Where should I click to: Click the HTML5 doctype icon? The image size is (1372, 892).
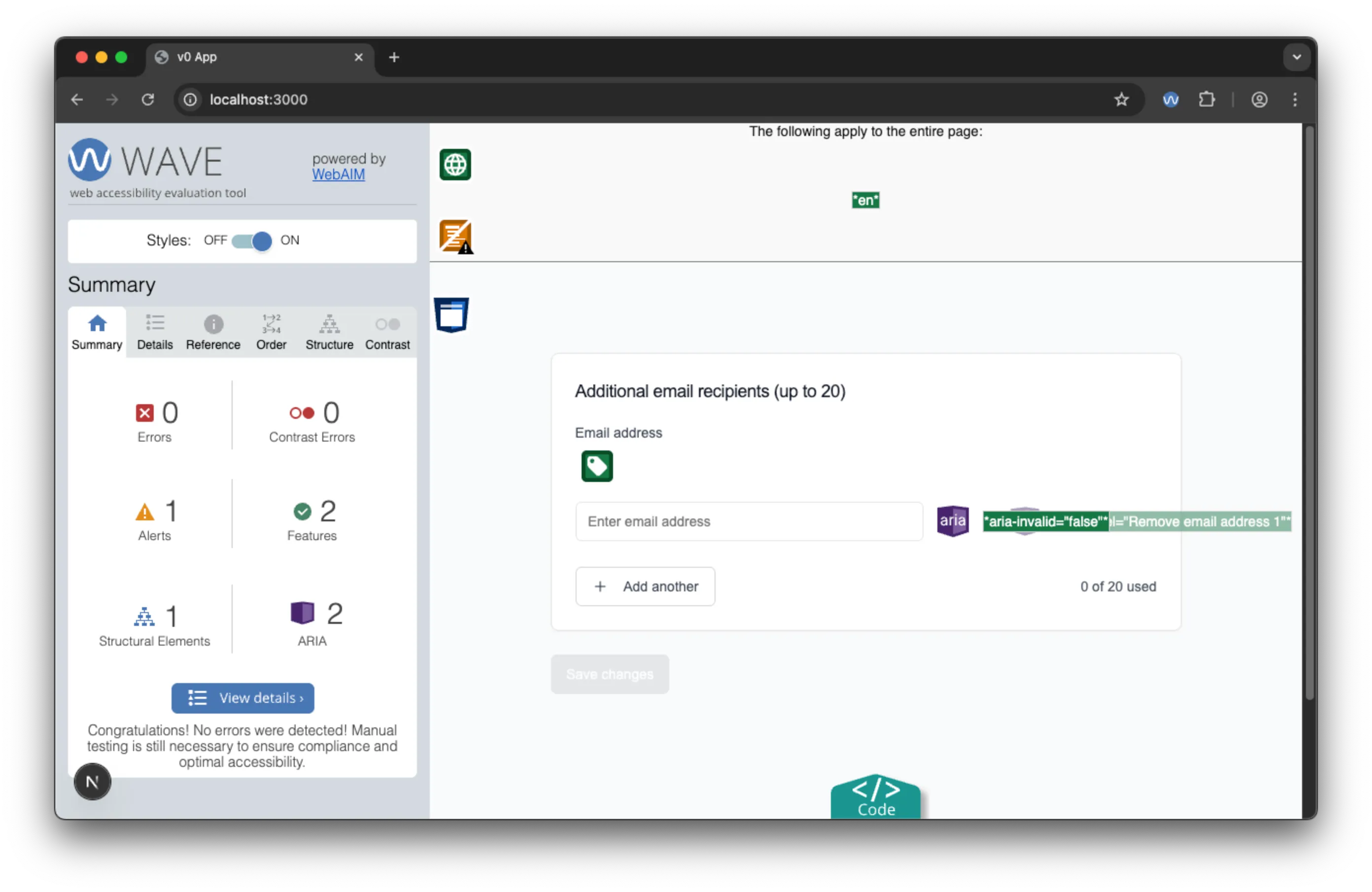click(x=451, y=315)
